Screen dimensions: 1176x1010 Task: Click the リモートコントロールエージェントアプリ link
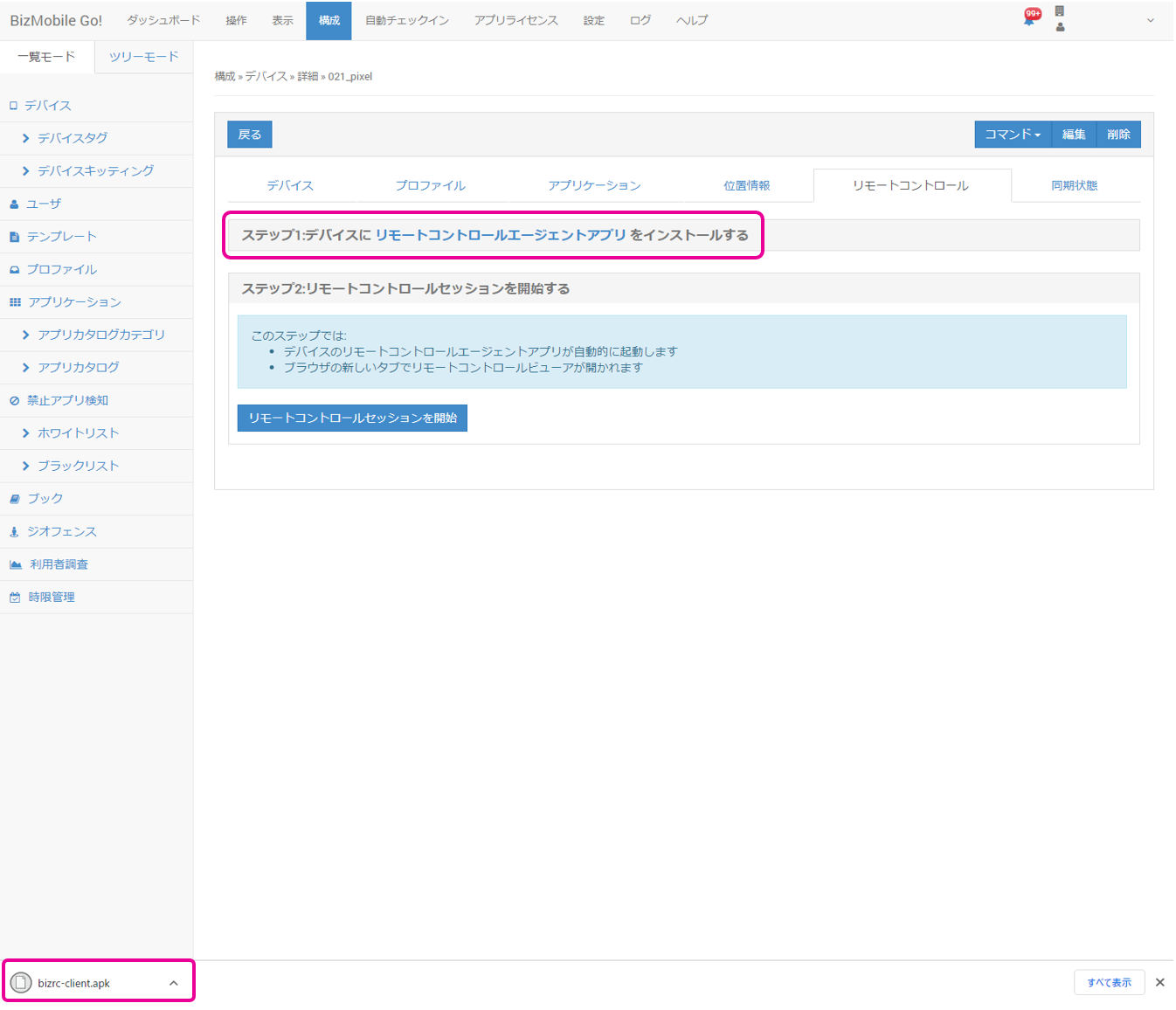click(x=500, y=235)
